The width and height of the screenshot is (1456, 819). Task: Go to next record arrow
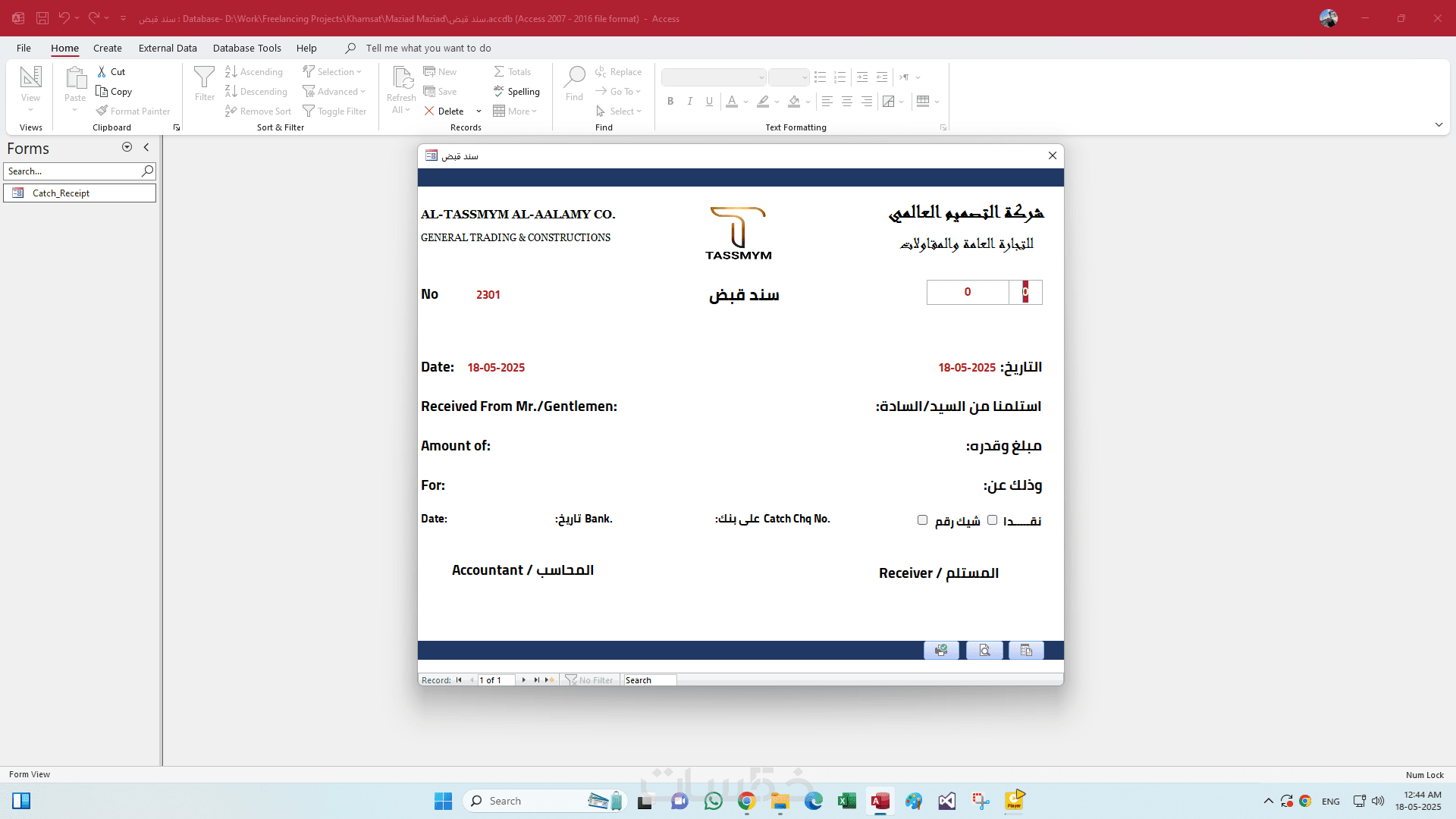(523, 680)
